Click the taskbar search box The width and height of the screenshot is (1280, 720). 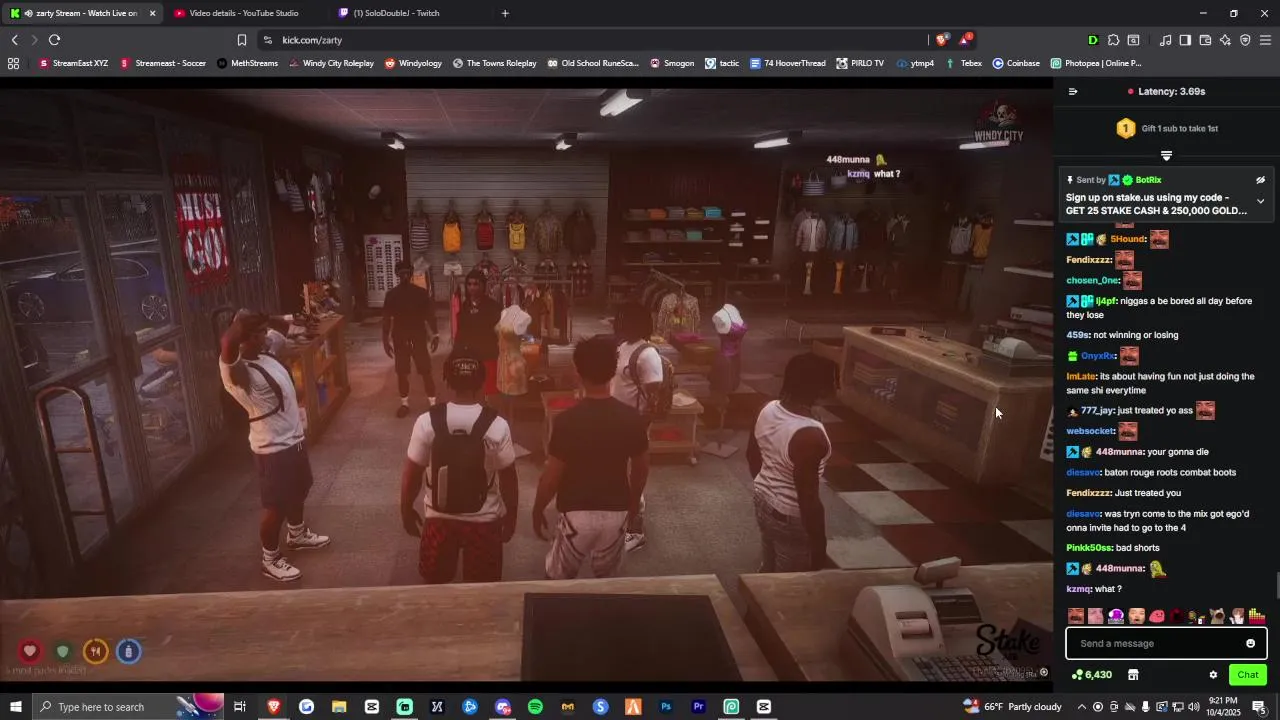point(128,707)
